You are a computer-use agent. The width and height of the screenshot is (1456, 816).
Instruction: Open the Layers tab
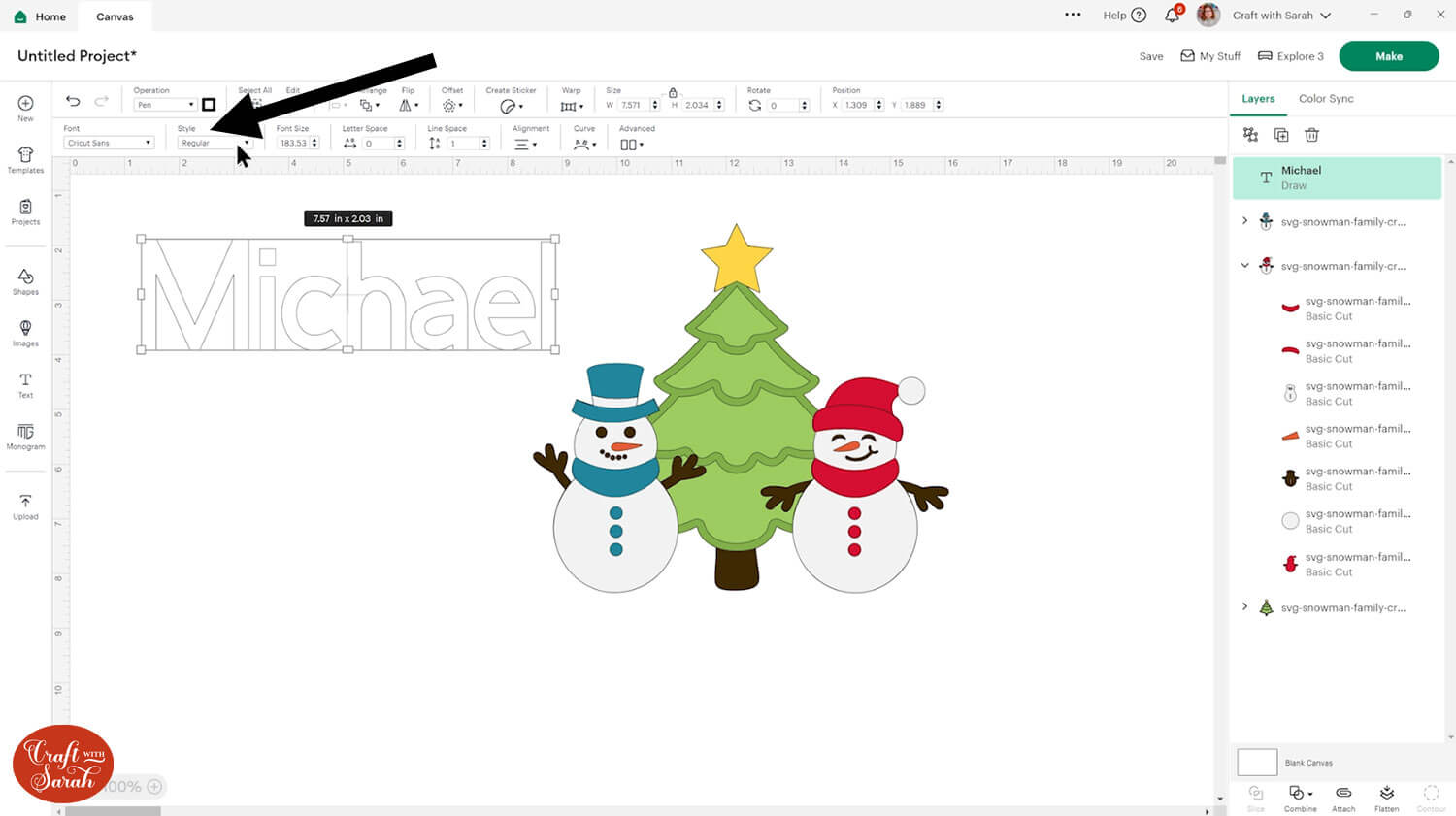tap(1258, 99)
